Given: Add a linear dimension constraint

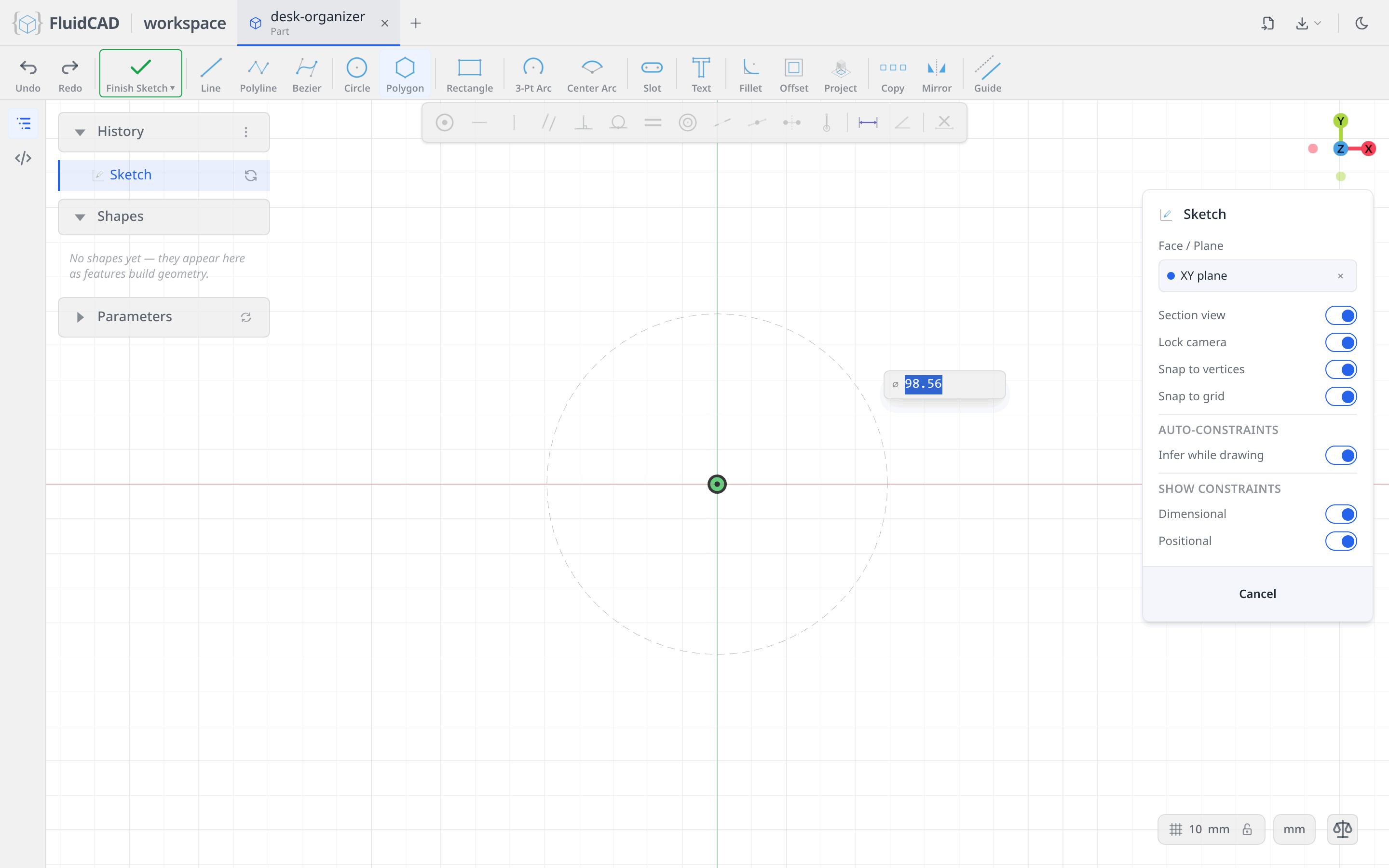Looking at the screenshot, I should pos(867,122).
